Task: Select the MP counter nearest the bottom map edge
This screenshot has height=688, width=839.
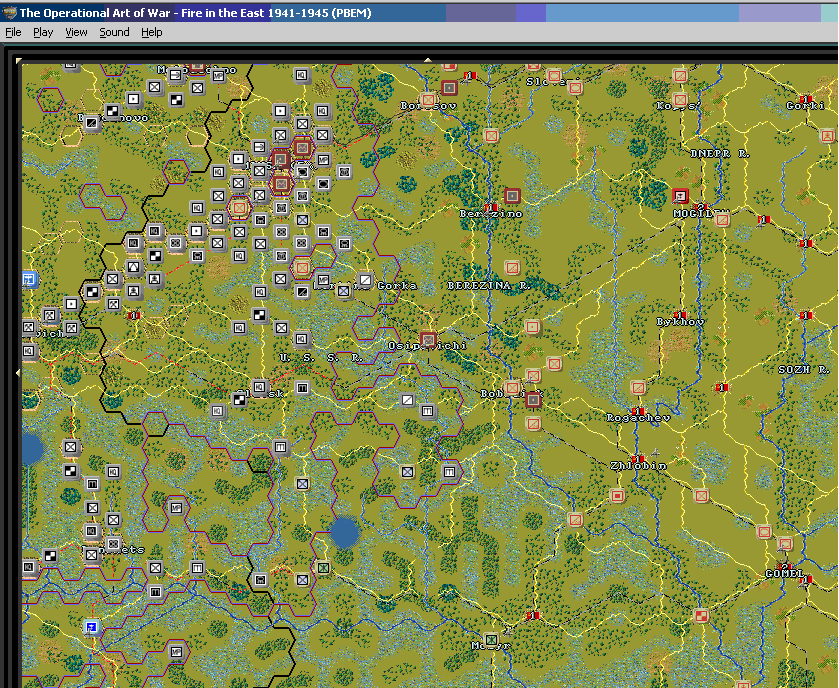Action: 176,652
